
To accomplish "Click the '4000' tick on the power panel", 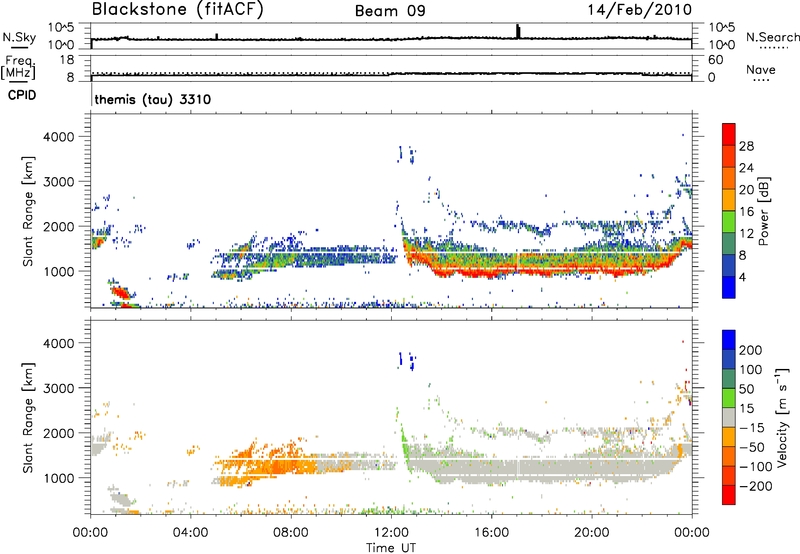I will [x=59, y=137].
